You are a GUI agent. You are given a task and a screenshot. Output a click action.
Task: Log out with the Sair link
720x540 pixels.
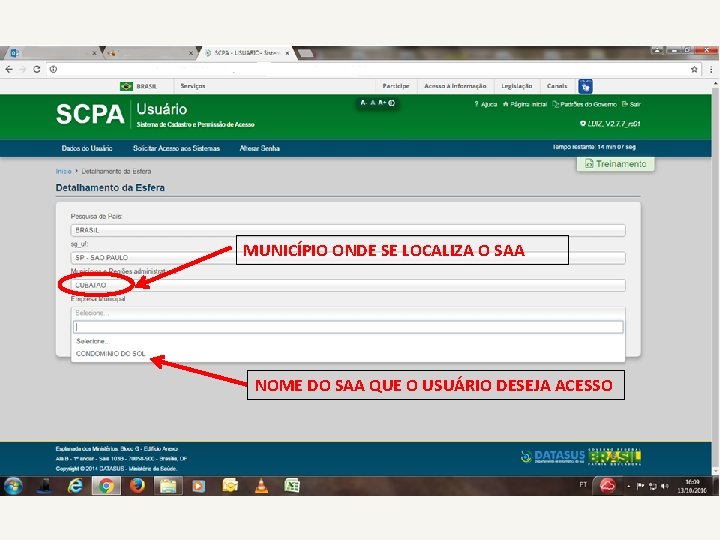click(631, 104)
